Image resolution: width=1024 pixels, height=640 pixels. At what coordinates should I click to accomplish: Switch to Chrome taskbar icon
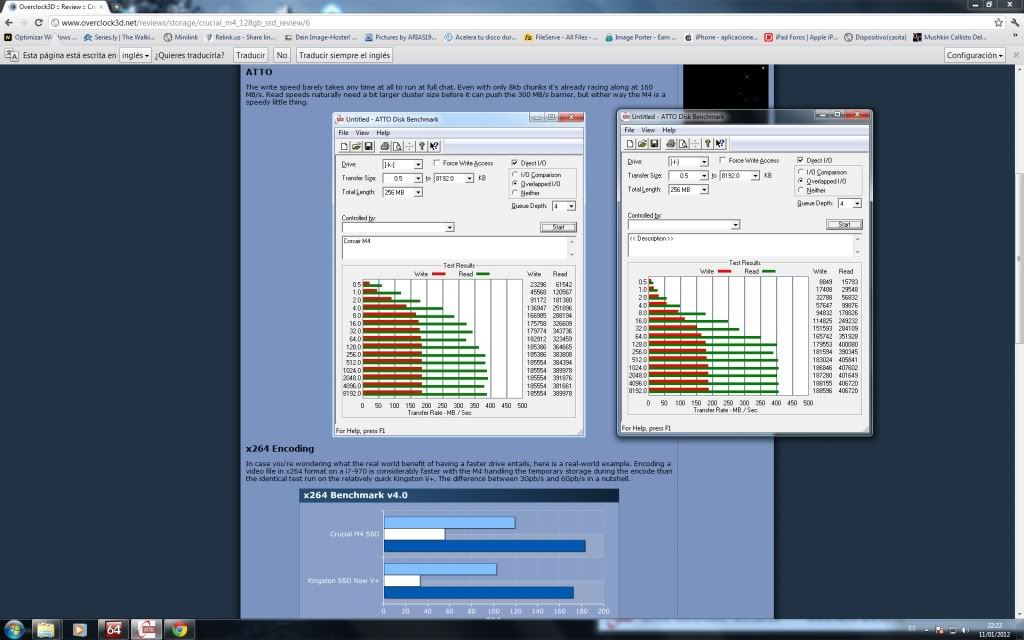180,630
